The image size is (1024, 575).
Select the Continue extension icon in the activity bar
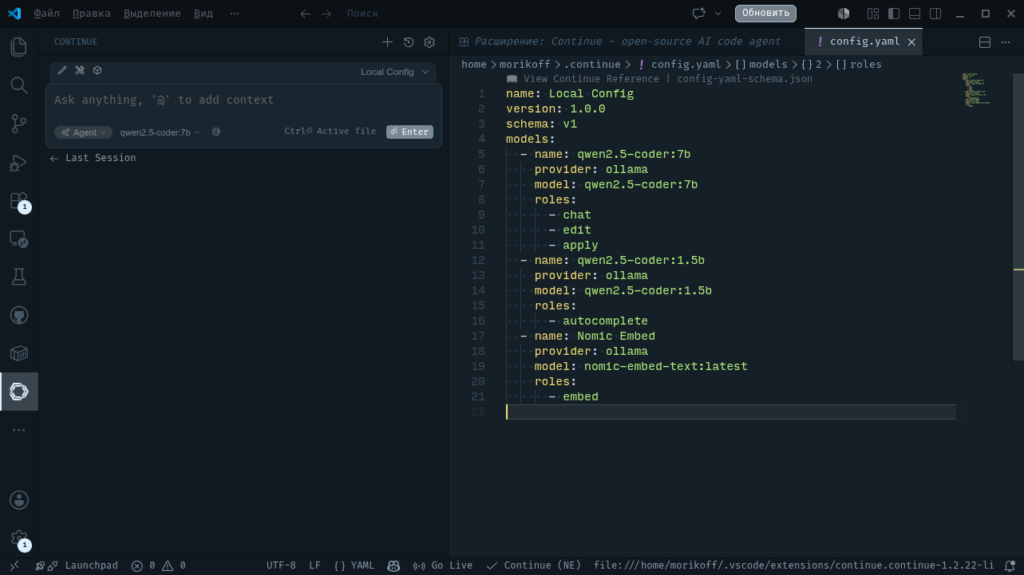click(19, 391)
